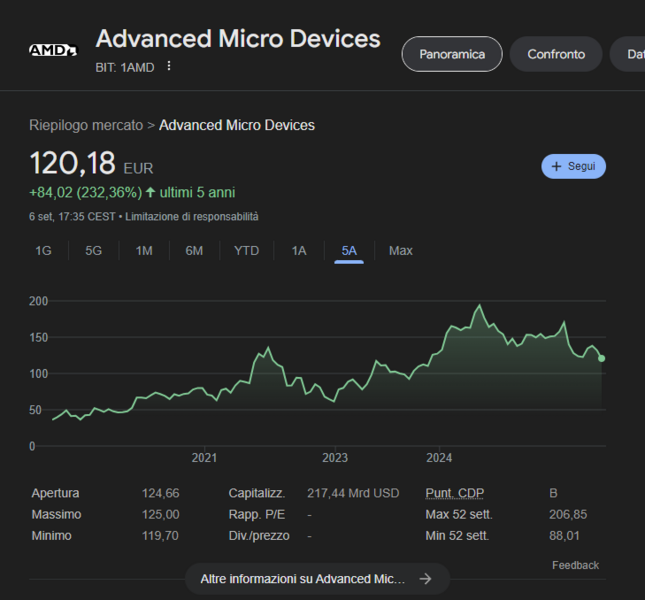The image size is (645, 600).
Task: Click the Punt. CDP label
Action: (454, 493)
